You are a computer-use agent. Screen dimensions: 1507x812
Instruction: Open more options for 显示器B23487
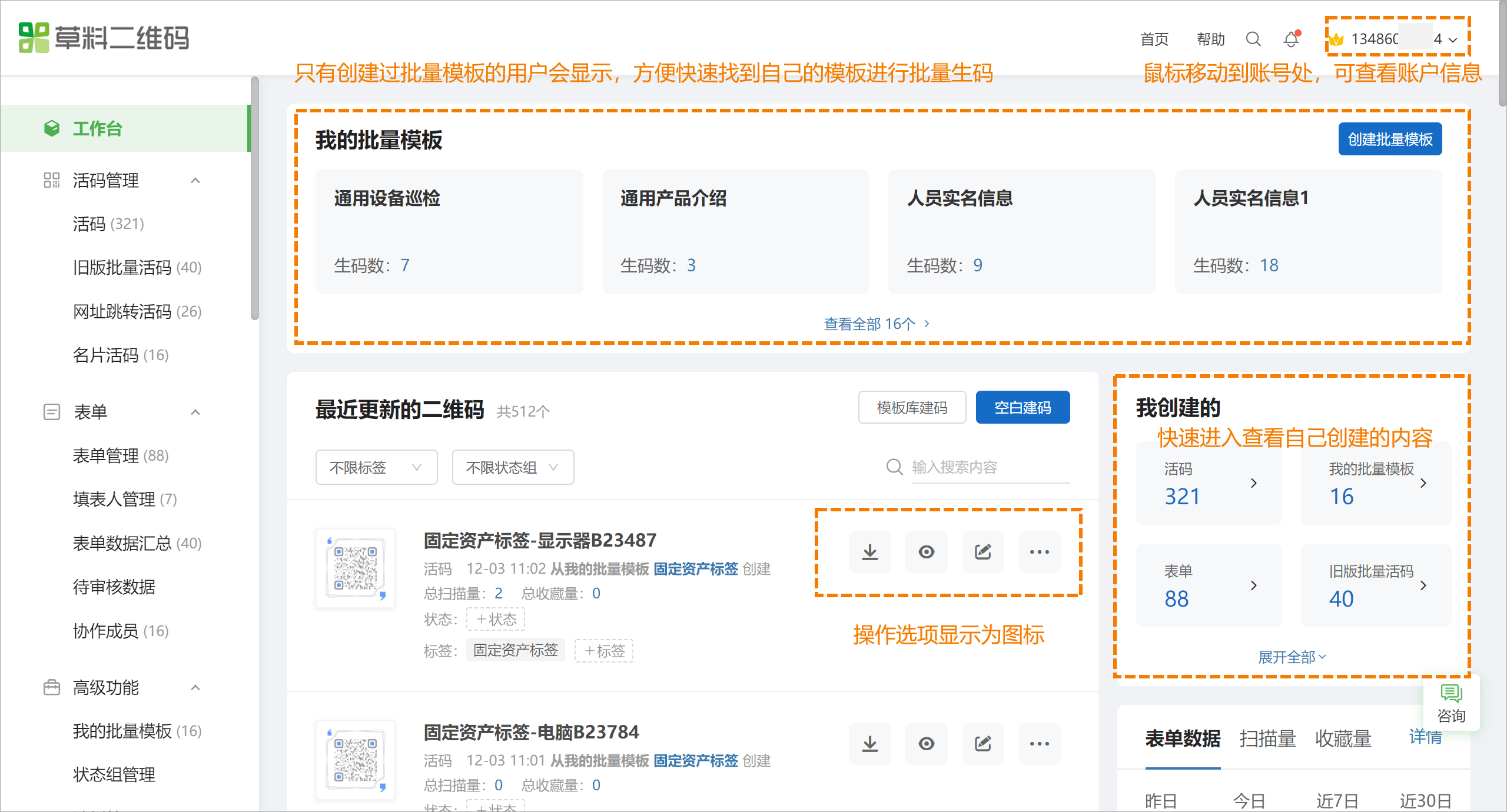(x=1040, y=552)
